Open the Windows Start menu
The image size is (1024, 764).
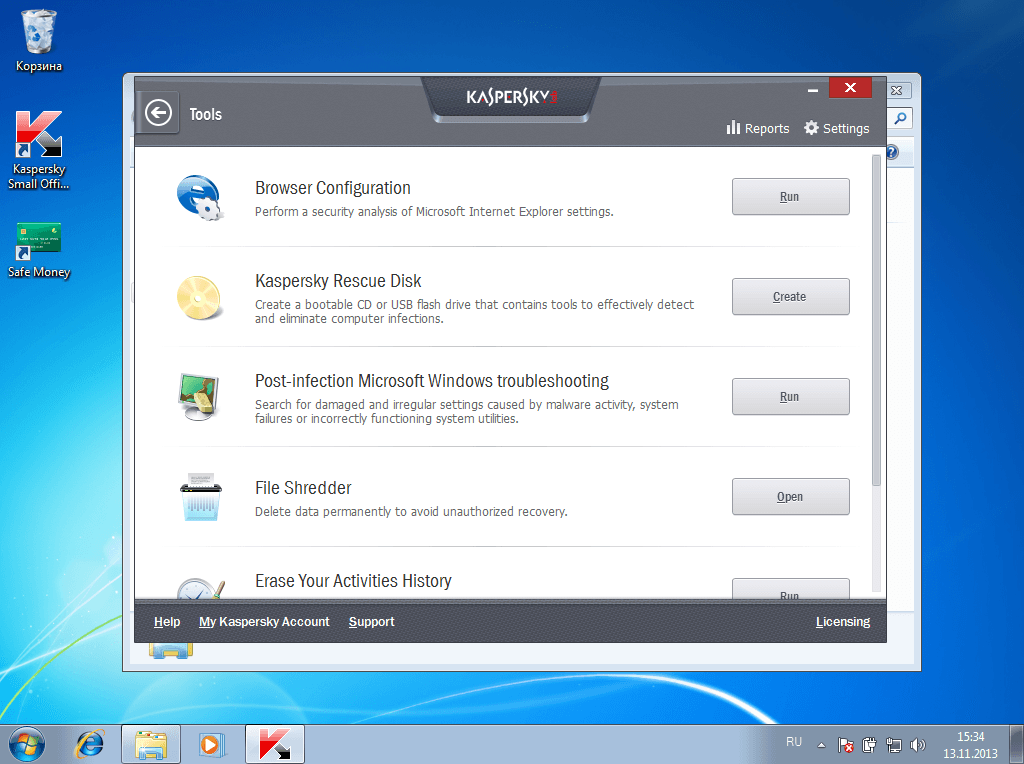point(27,744)
